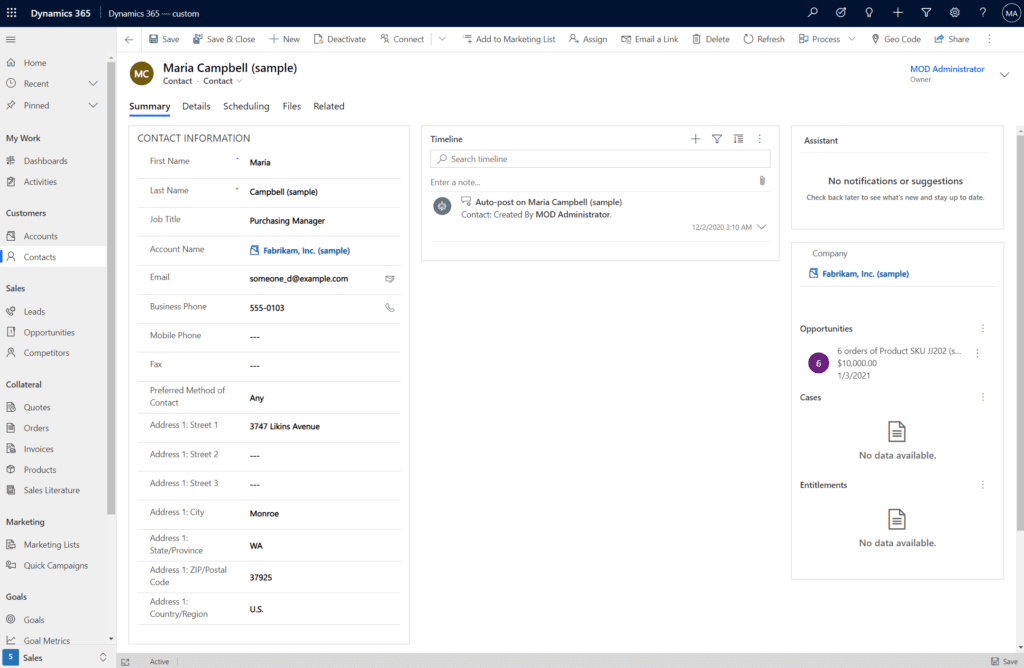1024x668 pixels.
Task: Open the settings gear in header
Action: pyautogui.click(x=955, y=12)
